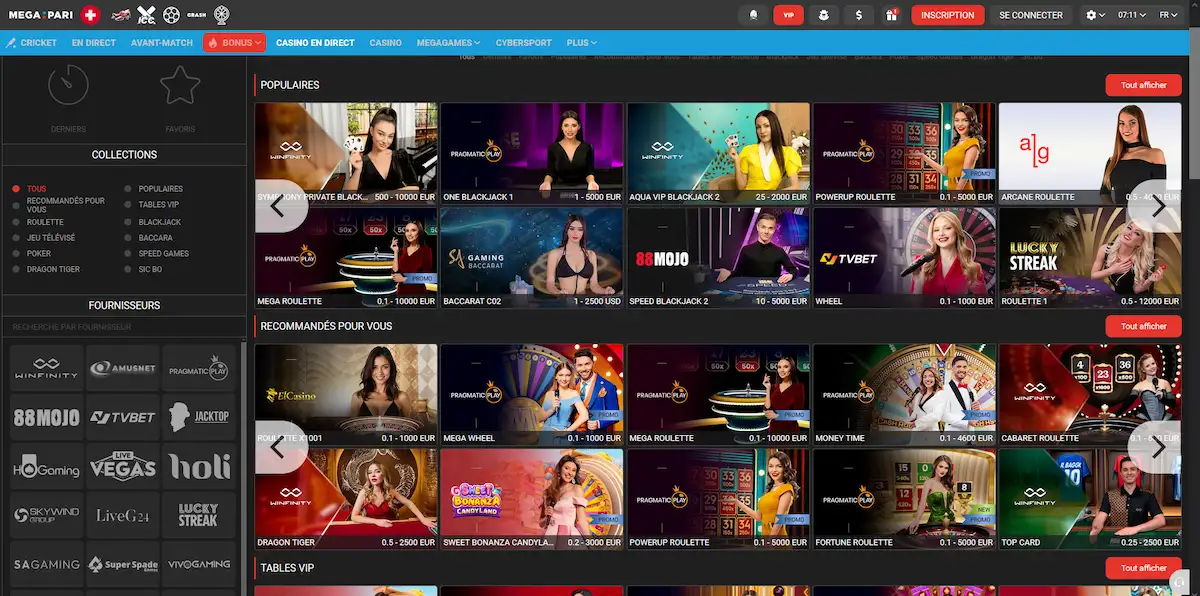1200x596 pixels.
Task: Open Casino en direct tab
Action: point(315,43)
